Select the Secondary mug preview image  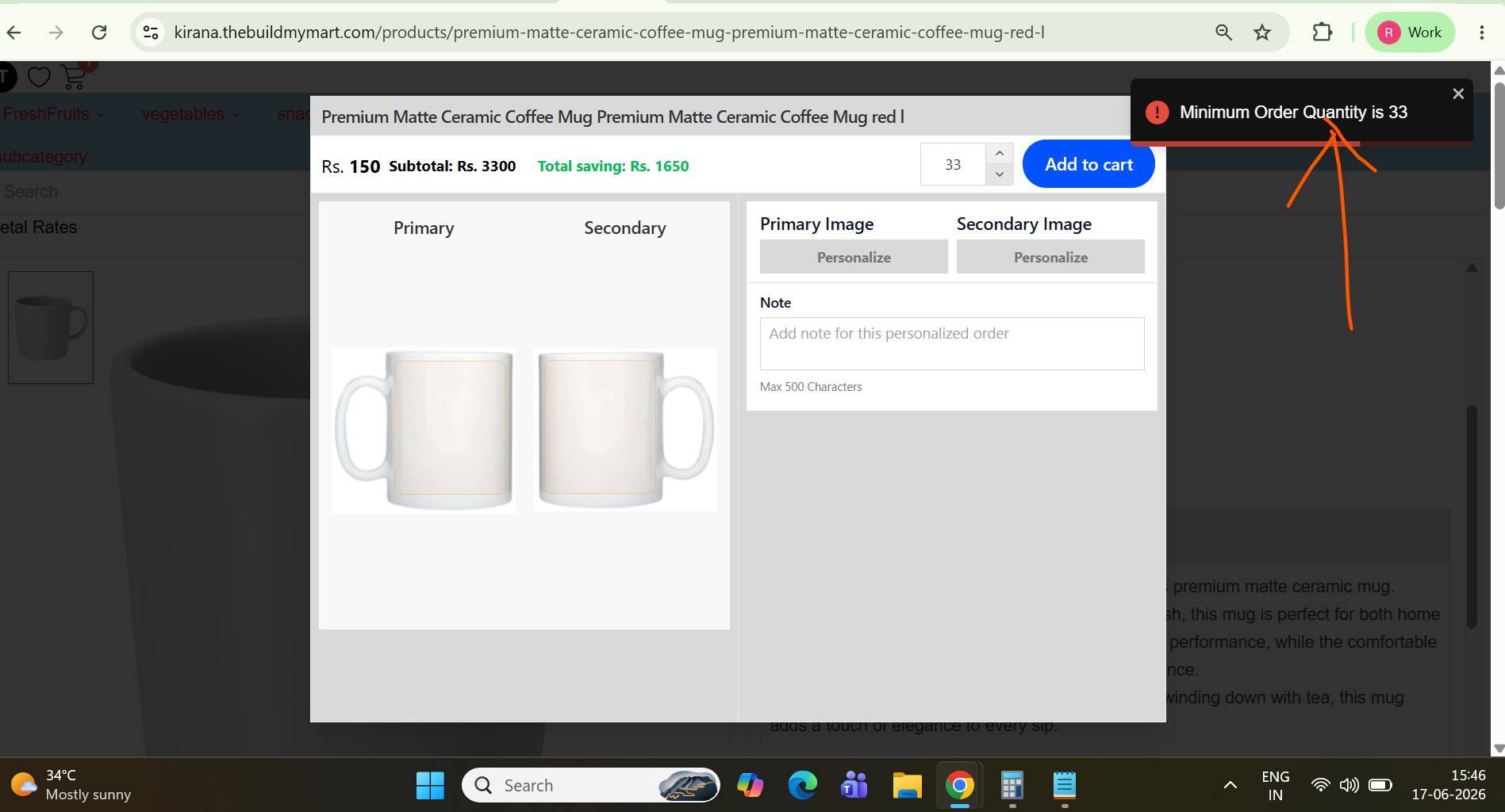point(625,431)
